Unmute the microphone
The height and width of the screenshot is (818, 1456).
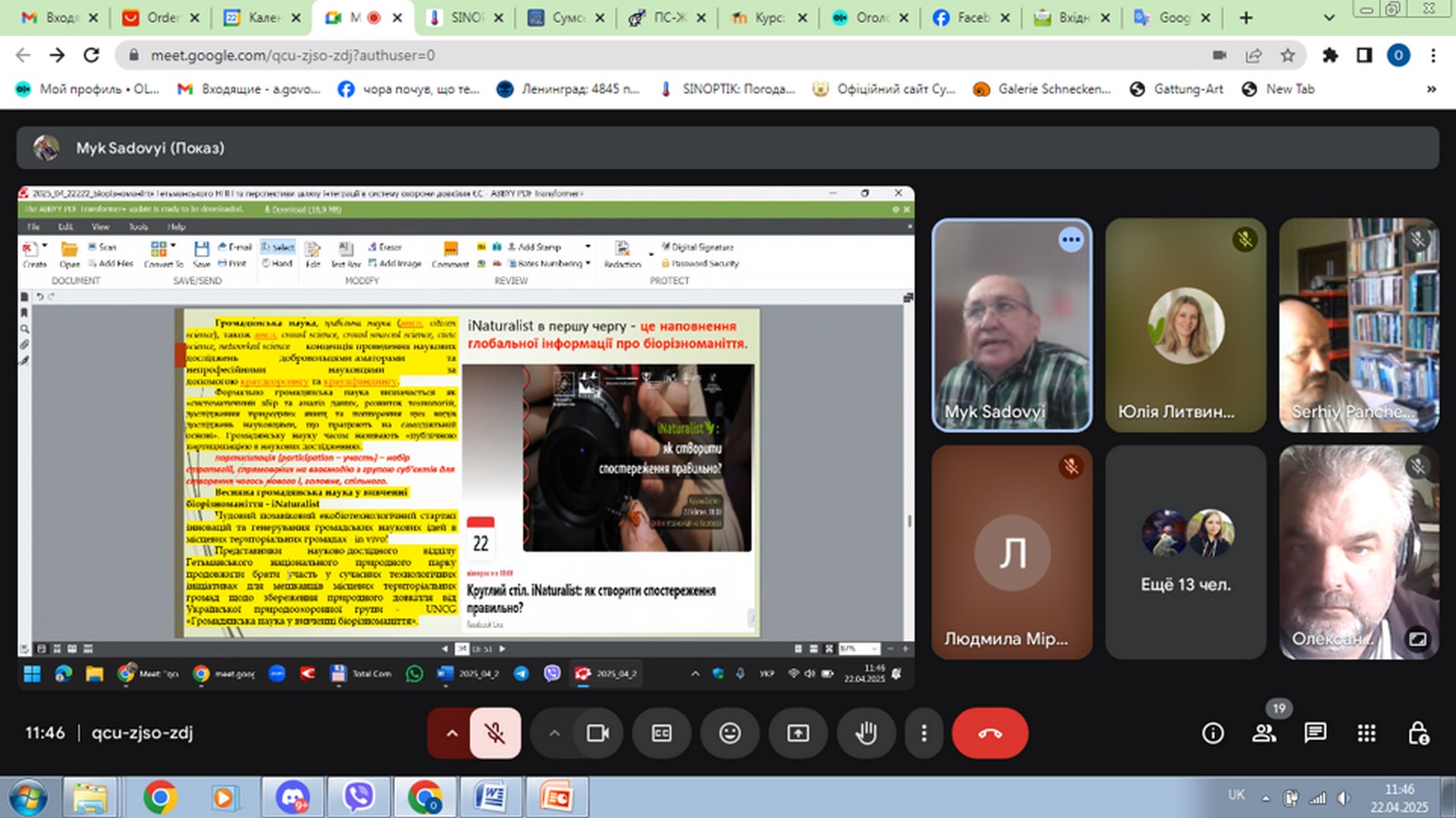pyautogui.click(x=495, y=733)
